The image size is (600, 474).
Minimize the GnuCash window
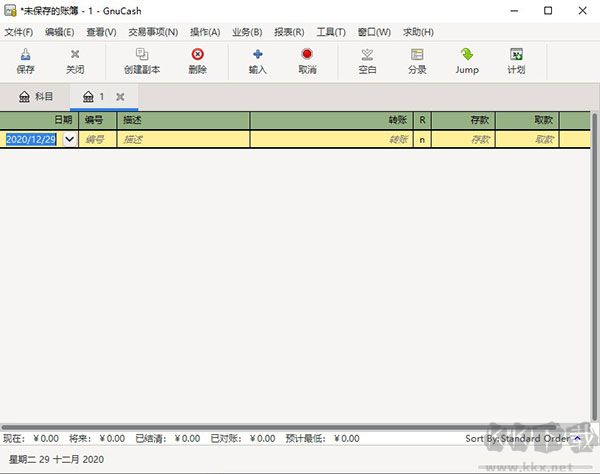point(514,11)
